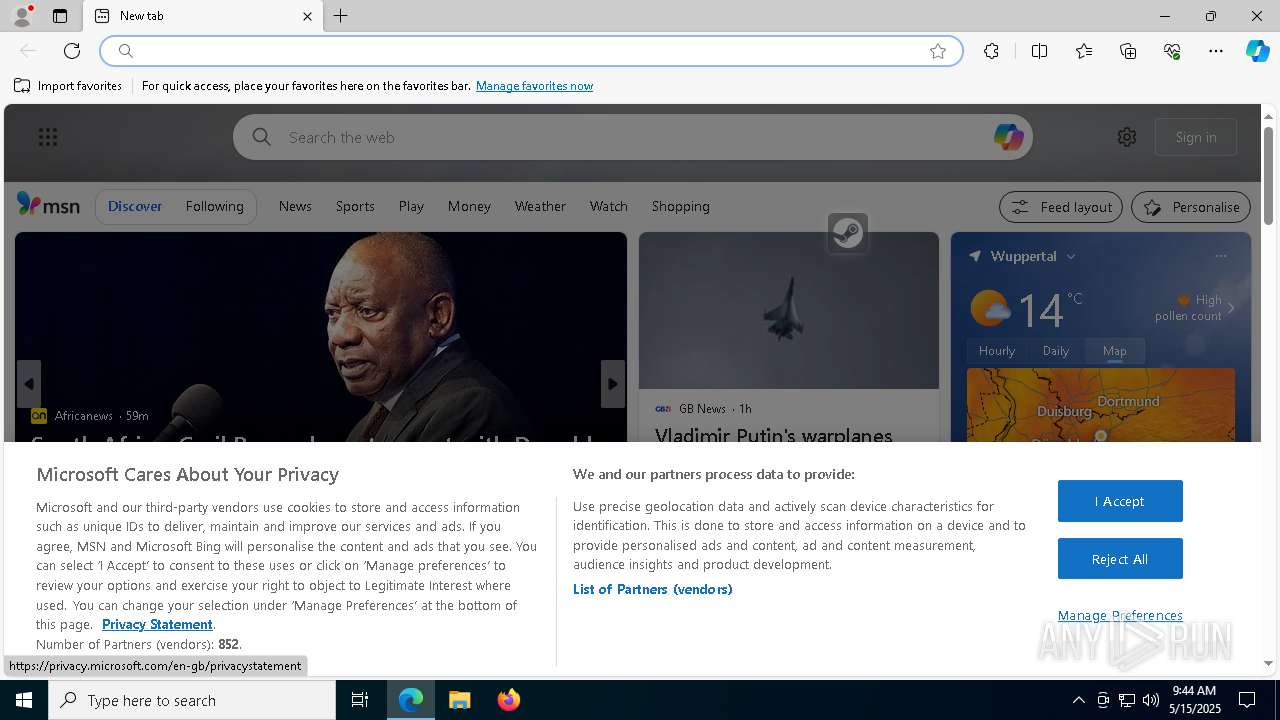Open Manage Preferences link
This screenshot has height=720, width=1280.
pyautogui.click(x=1120, y=615)
